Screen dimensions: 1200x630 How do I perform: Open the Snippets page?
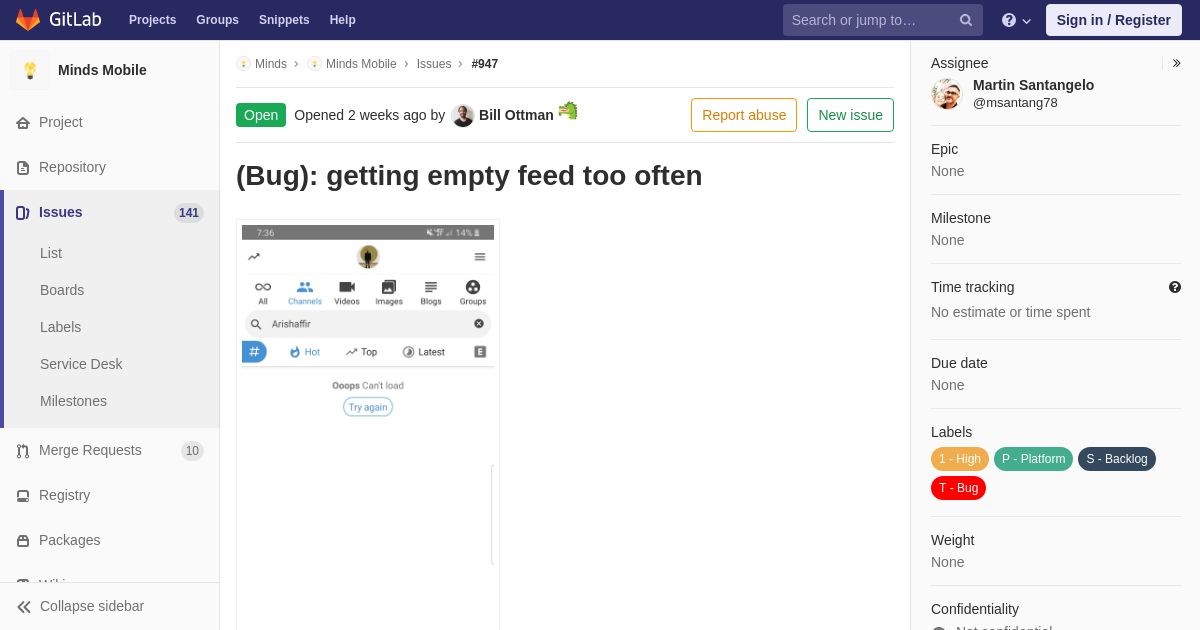284,20
